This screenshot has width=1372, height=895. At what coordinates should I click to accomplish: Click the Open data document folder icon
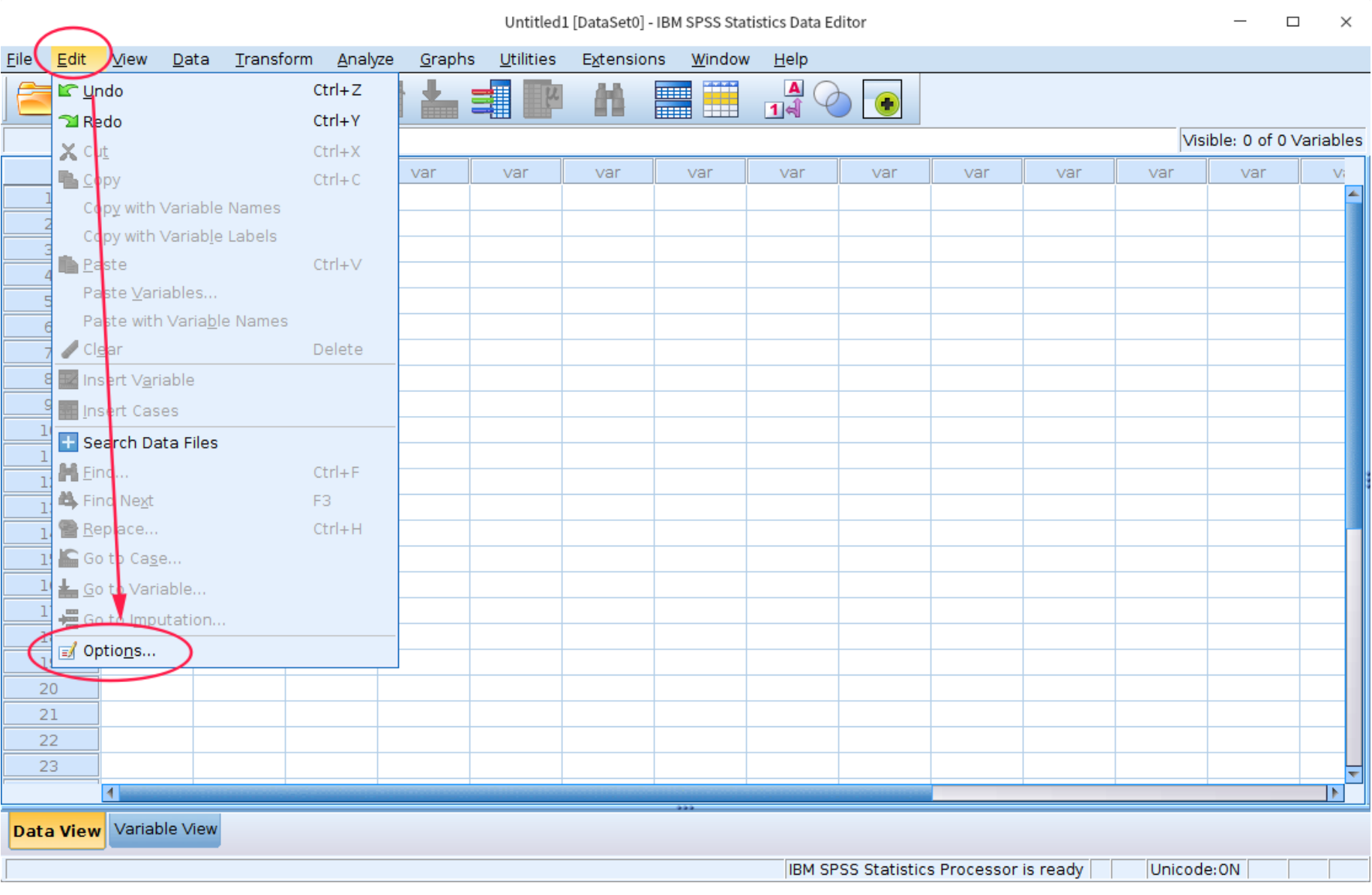point(33,99)
